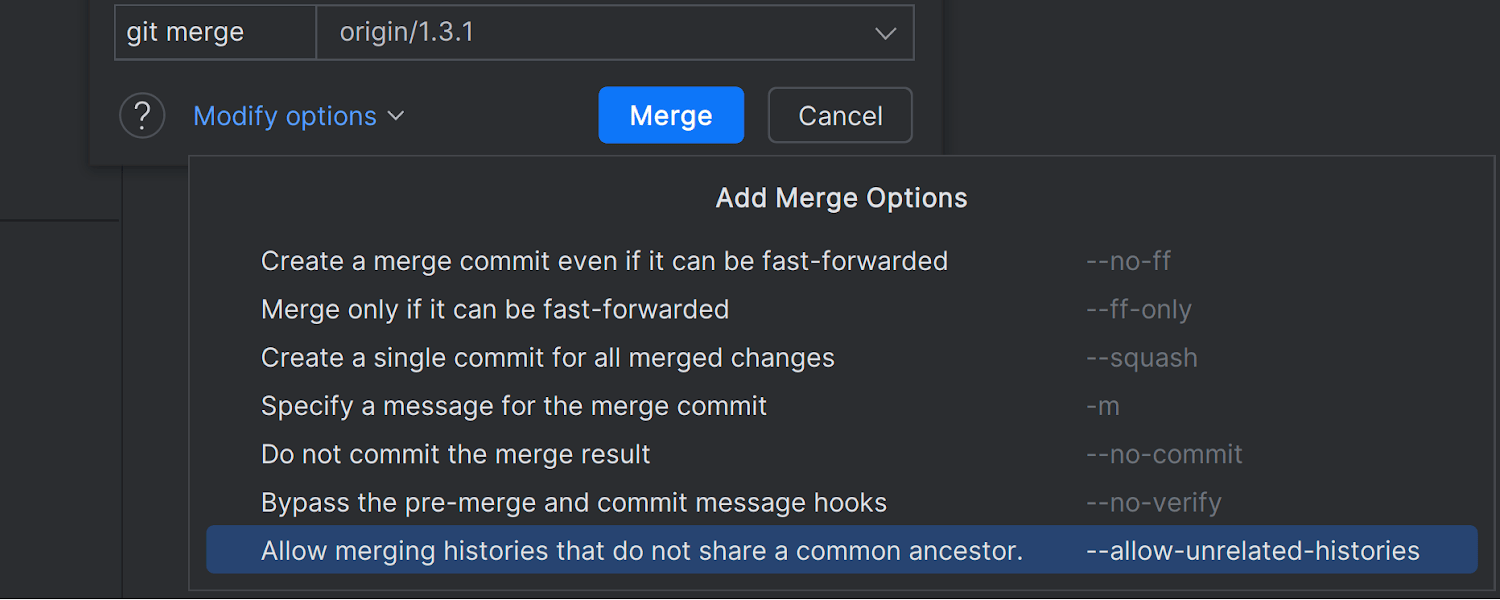Image resolution: width=1500 pixels, height=600 pixels.
Task: Choose Bypass the pre-merge and commit message hooks
Action: click(x=842, y=501)
